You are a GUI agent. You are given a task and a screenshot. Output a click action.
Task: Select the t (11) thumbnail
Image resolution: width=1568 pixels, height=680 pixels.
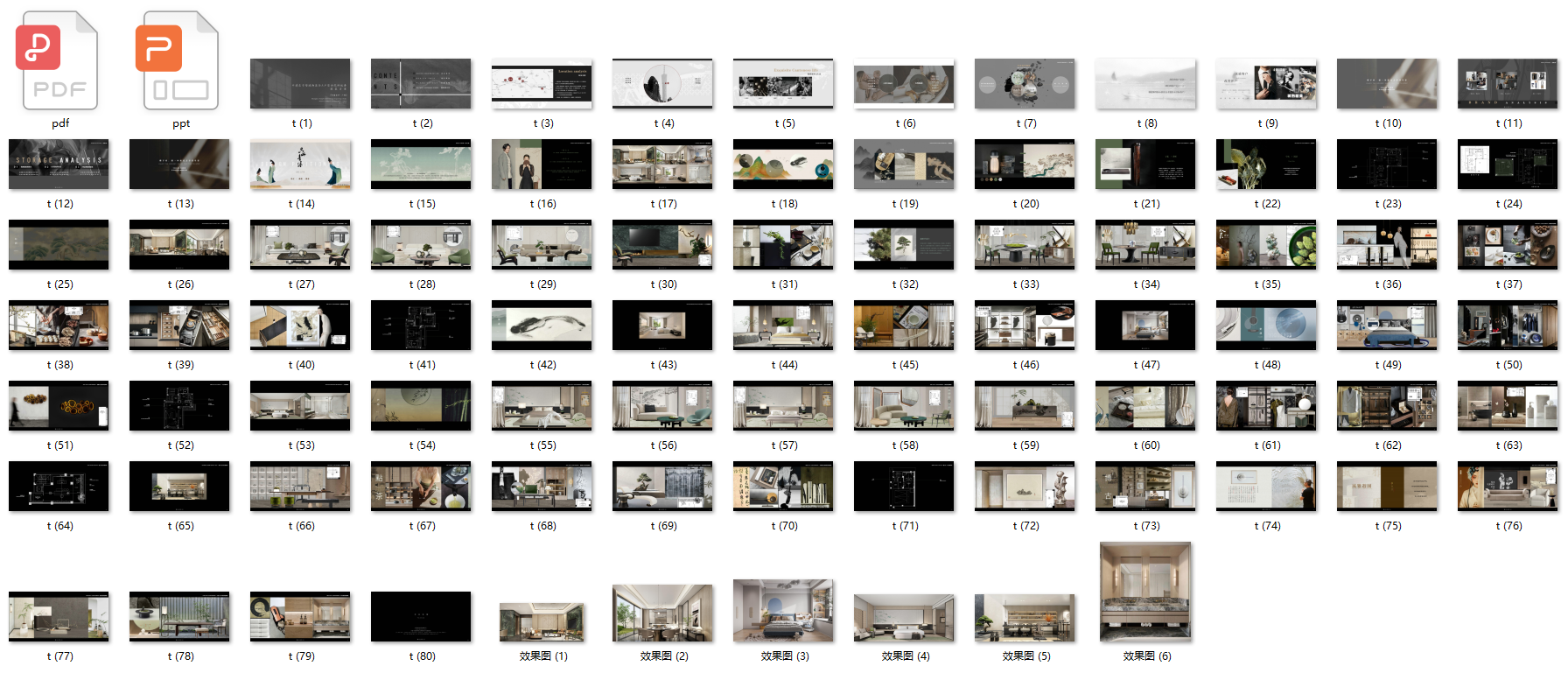[1508, 84]
